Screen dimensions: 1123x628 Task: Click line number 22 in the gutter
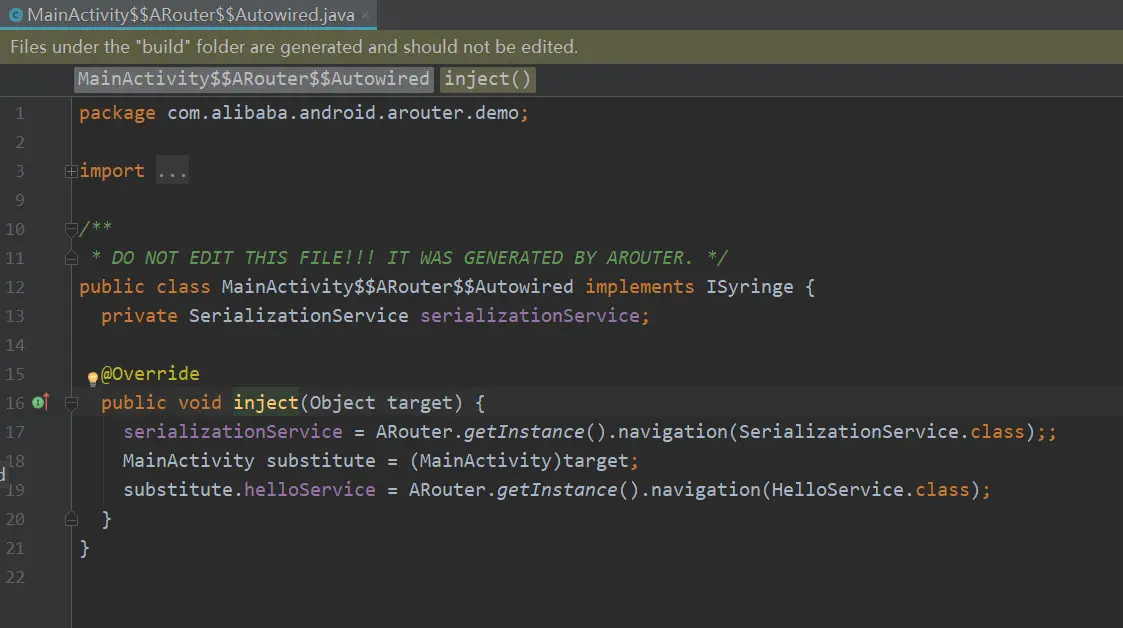[15, 577]
